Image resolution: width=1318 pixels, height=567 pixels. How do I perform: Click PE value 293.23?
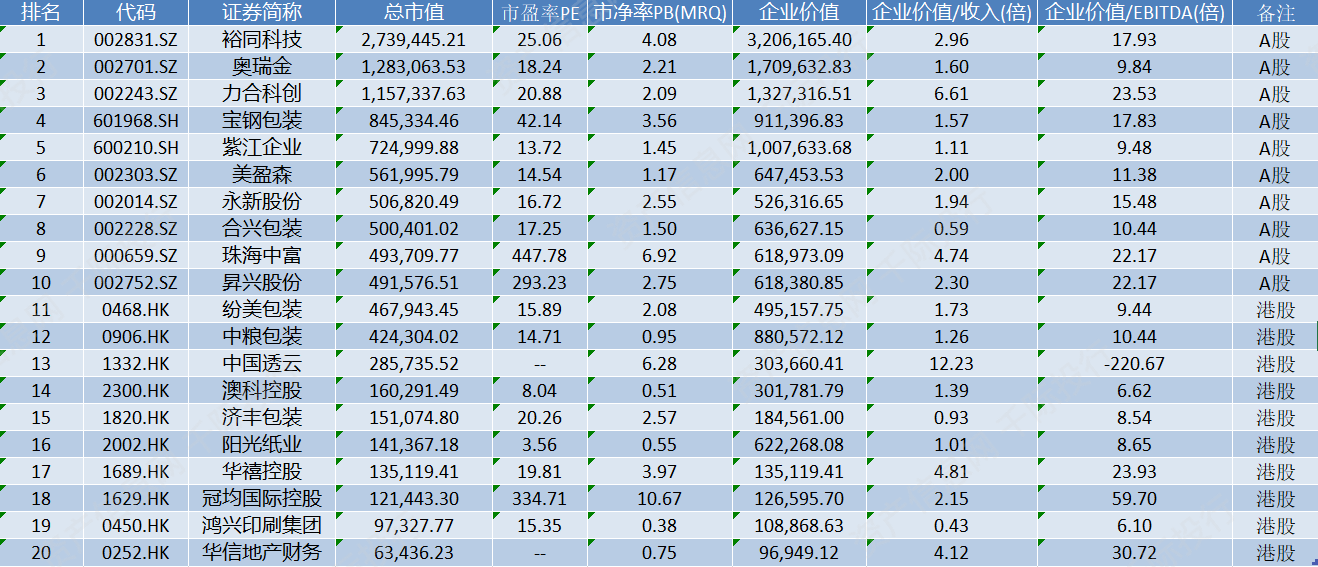coord(540,283)
